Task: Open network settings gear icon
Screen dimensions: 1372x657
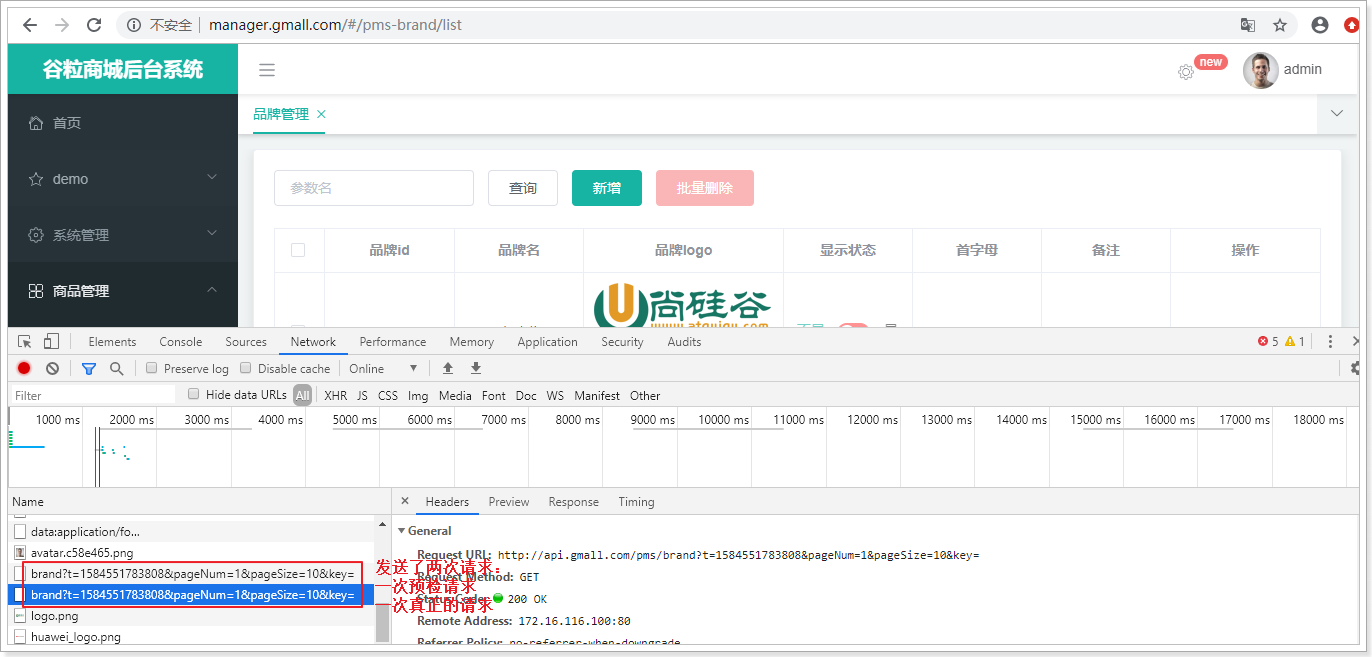Action: pos(1356,369)
